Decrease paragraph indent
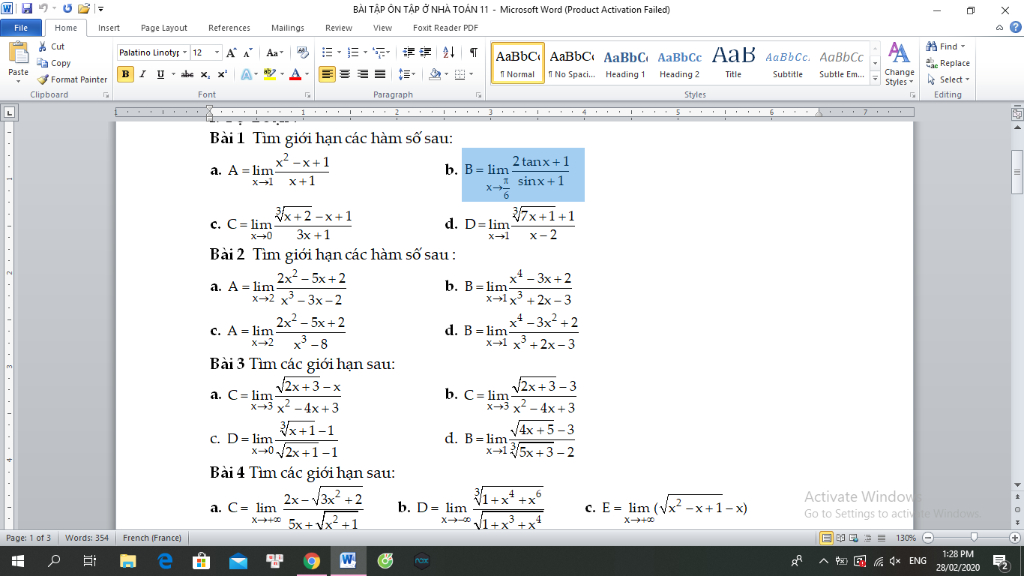Viewport: 1024px width, 576px height. tap(409, 53)
